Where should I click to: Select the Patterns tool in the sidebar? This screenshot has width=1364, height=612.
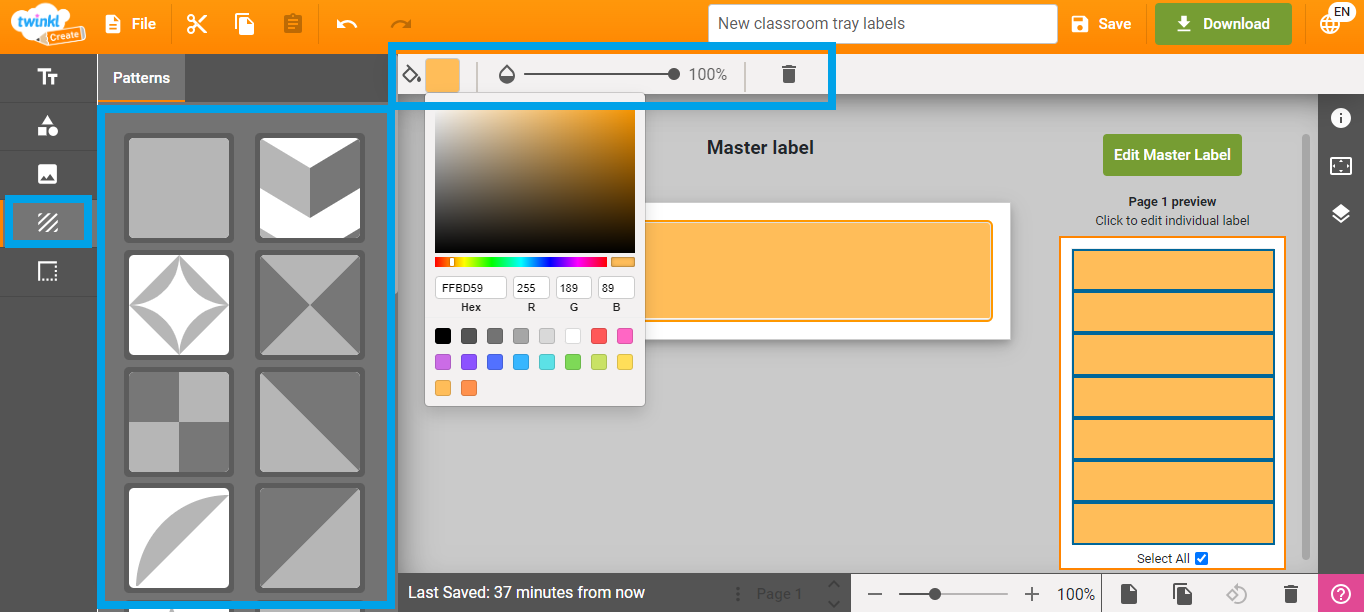(x=47, y=222)
